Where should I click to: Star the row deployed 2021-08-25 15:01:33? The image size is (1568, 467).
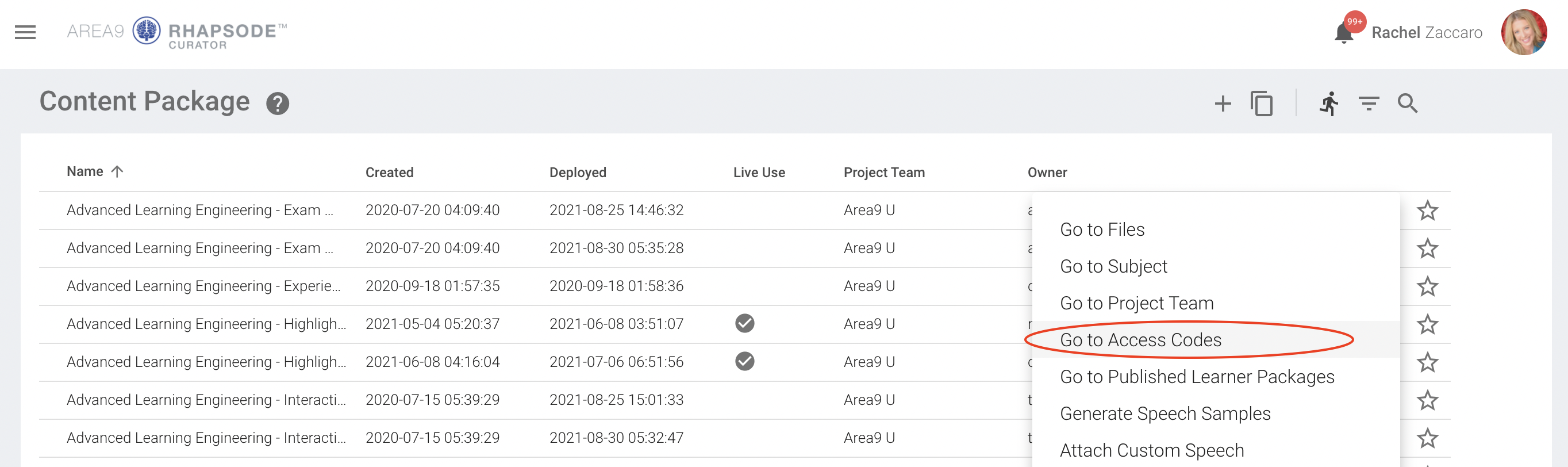1427,400
